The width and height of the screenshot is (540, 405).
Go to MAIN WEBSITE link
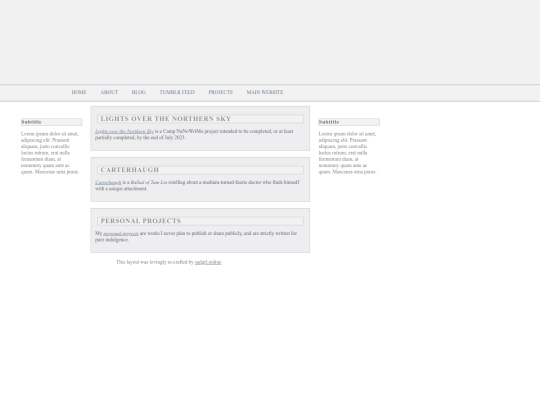click(265, 92)
